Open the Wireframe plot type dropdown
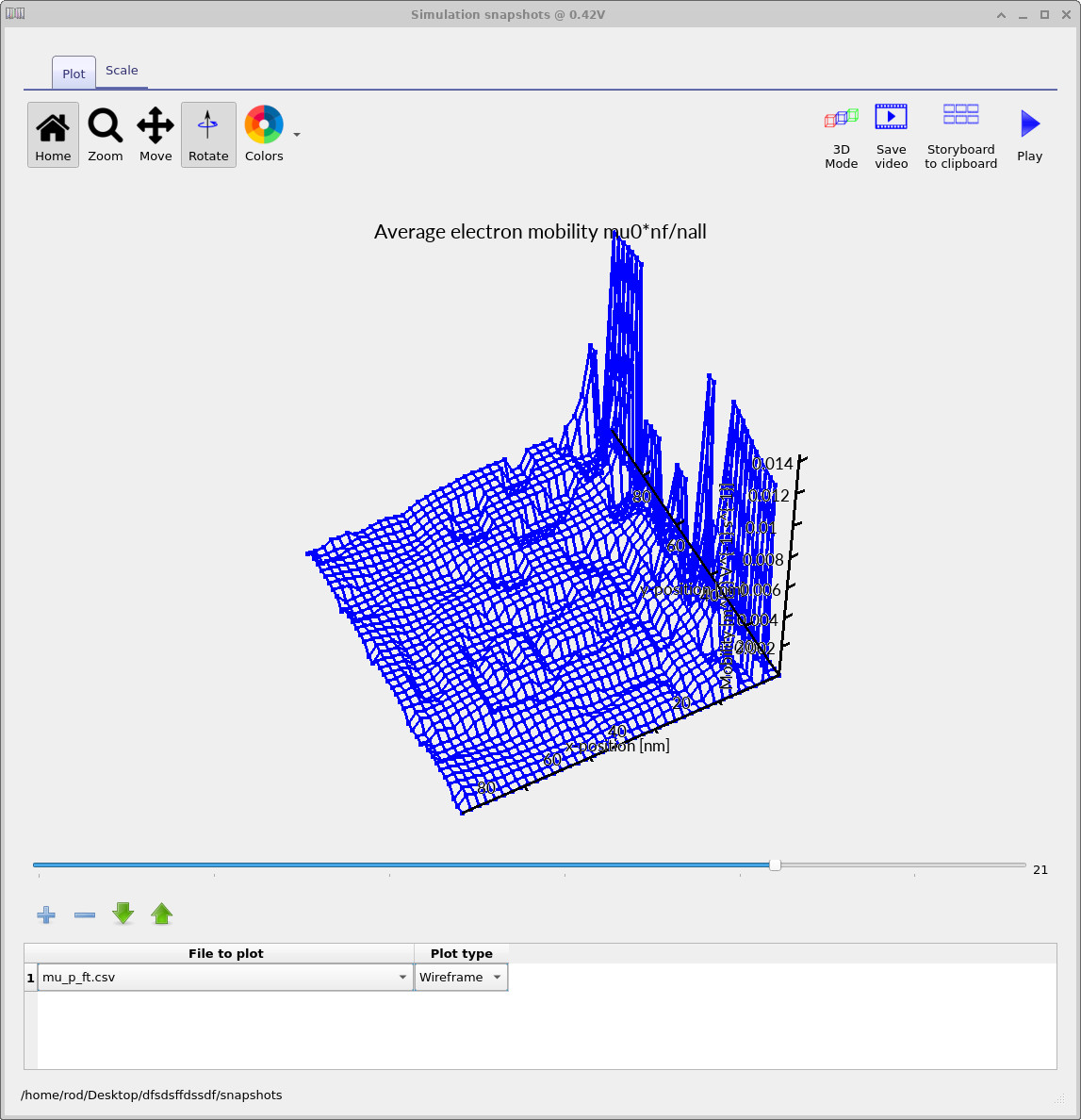 pyautogui.click(x=461, y=978)
